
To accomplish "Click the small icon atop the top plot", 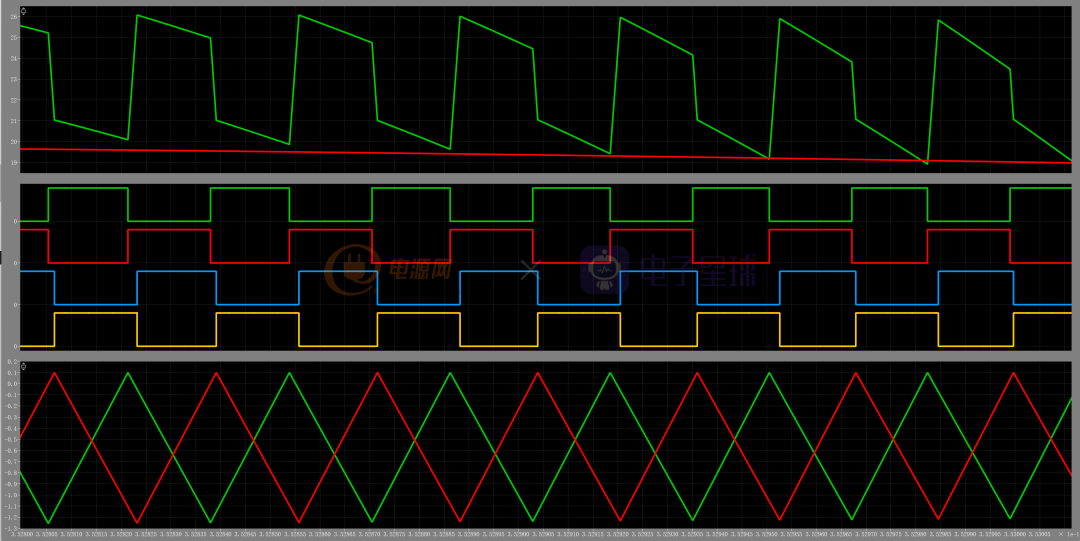I will tap(24, 10).
